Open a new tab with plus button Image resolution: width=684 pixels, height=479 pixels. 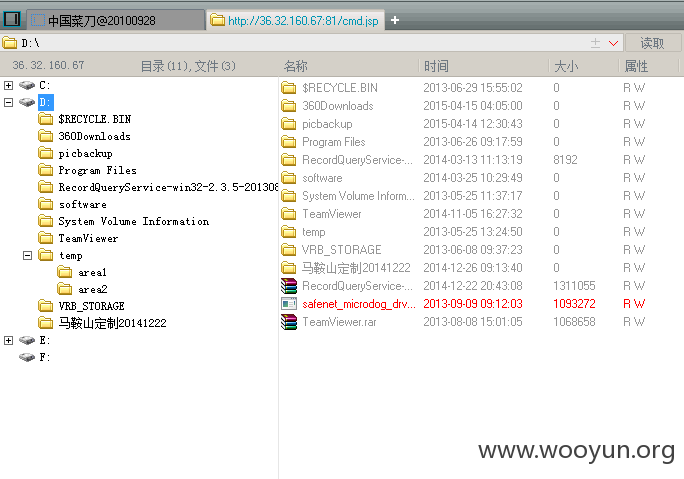tap(395, 20)
